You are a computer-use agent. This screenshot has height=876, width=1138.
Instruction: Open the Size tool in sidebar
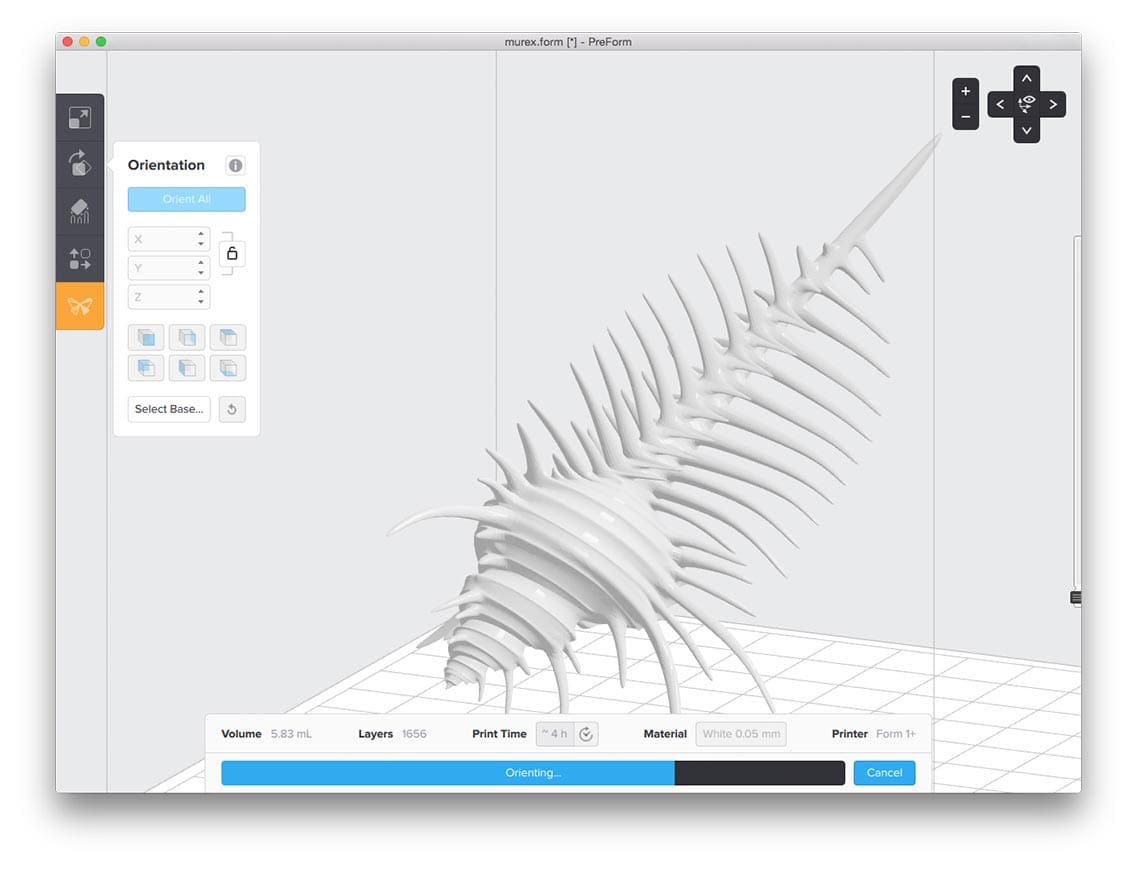point(80,118)
